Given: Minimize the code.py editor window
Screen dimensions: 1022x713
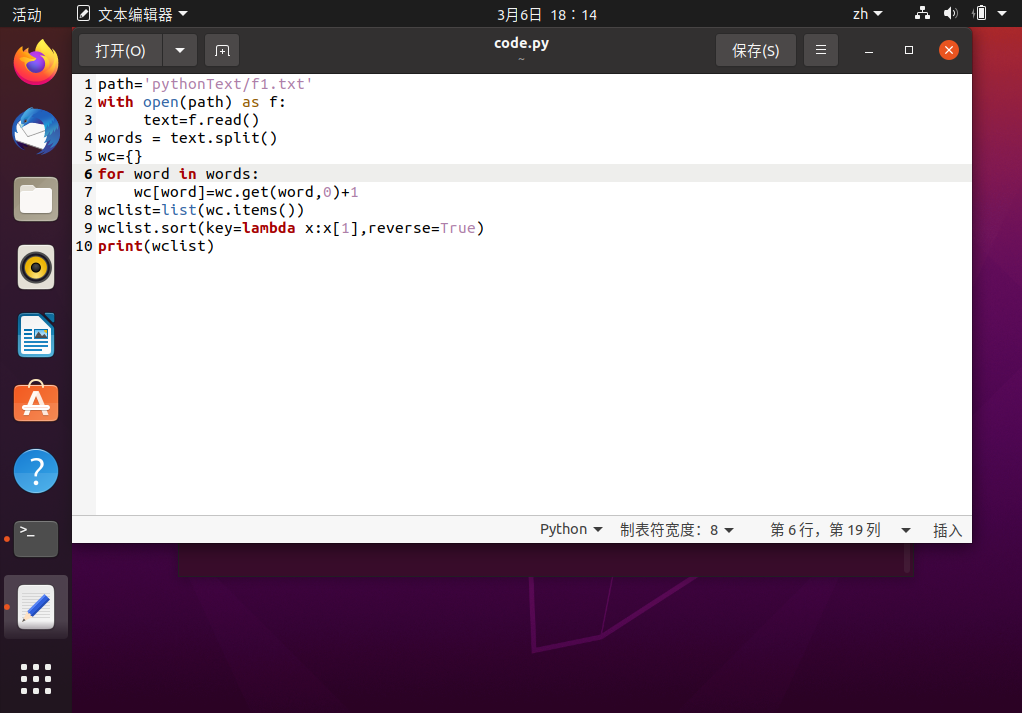Looking at the screenshot, I should click(869, 50).
